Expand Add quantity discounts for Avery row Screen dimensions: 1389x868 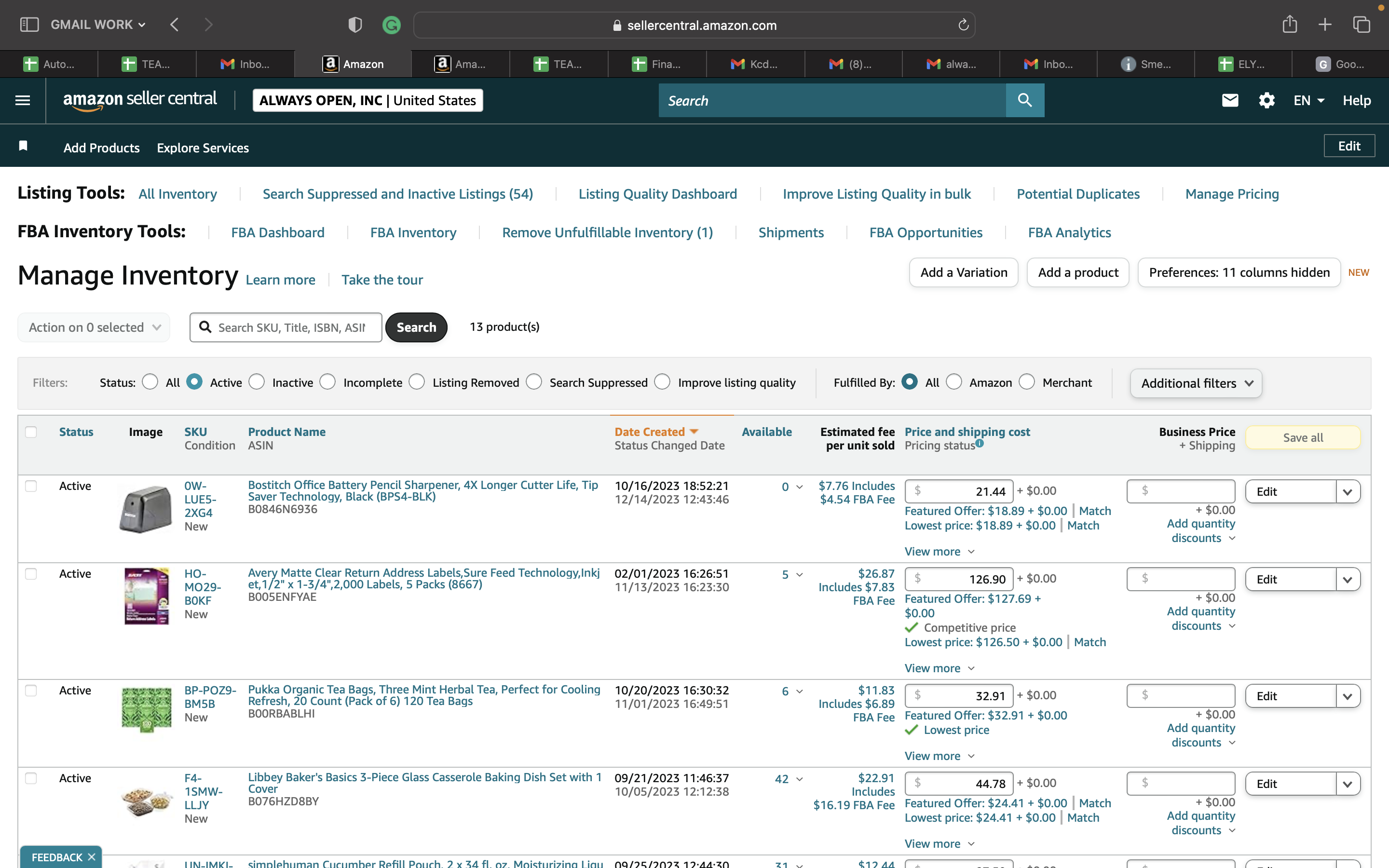click(x=1201, y=618)
